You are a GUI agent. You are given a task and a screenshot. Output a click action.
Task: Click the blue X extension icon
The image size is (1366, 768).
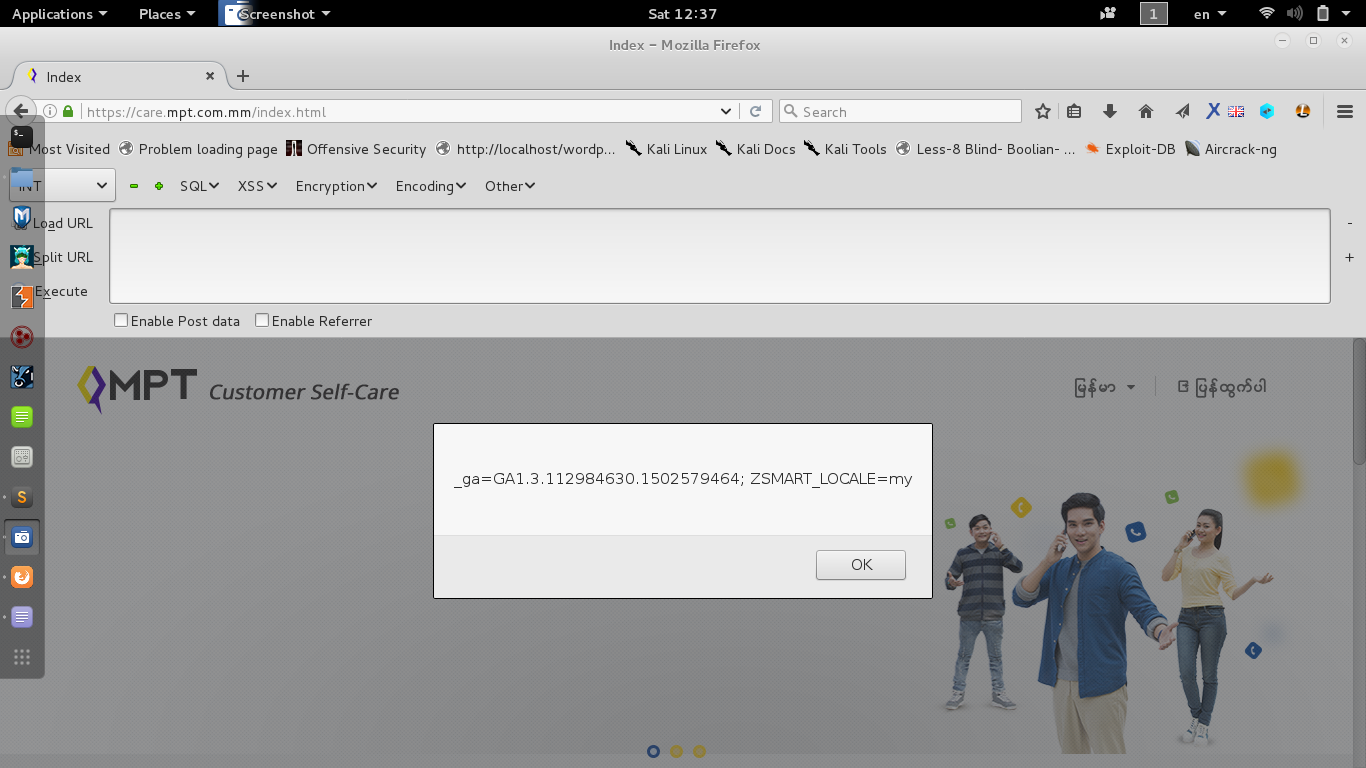1213,112
